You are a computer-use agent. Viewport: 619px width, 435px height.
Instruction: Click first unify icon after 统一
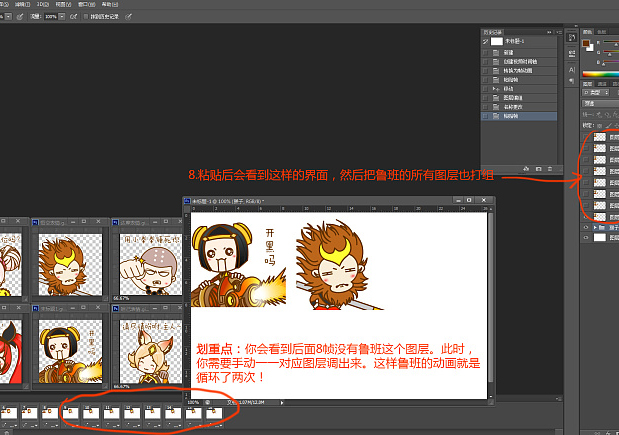599,115
